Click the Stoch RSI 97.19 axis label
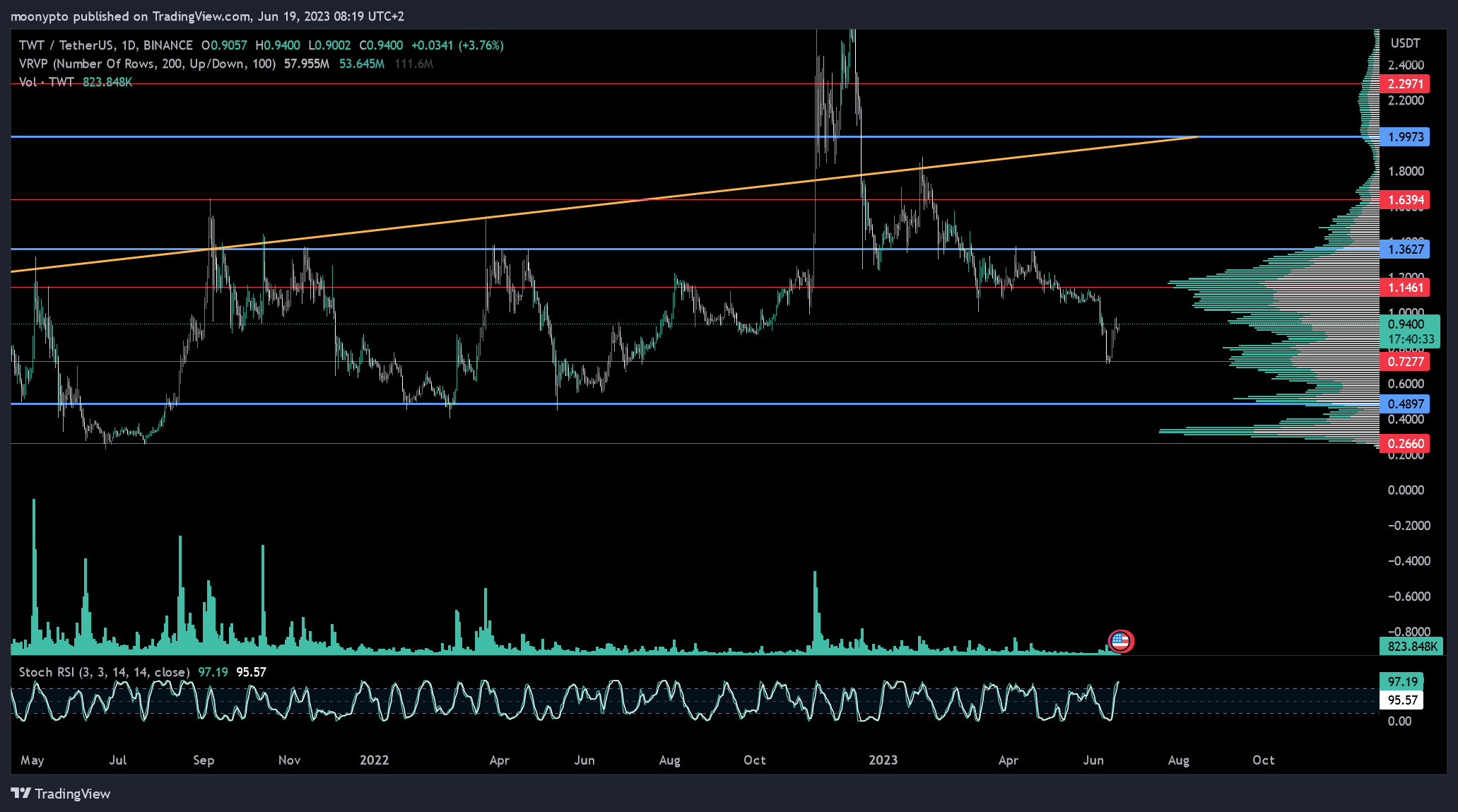Viewport: 1458px width, 812px height. pos(1401,682)
